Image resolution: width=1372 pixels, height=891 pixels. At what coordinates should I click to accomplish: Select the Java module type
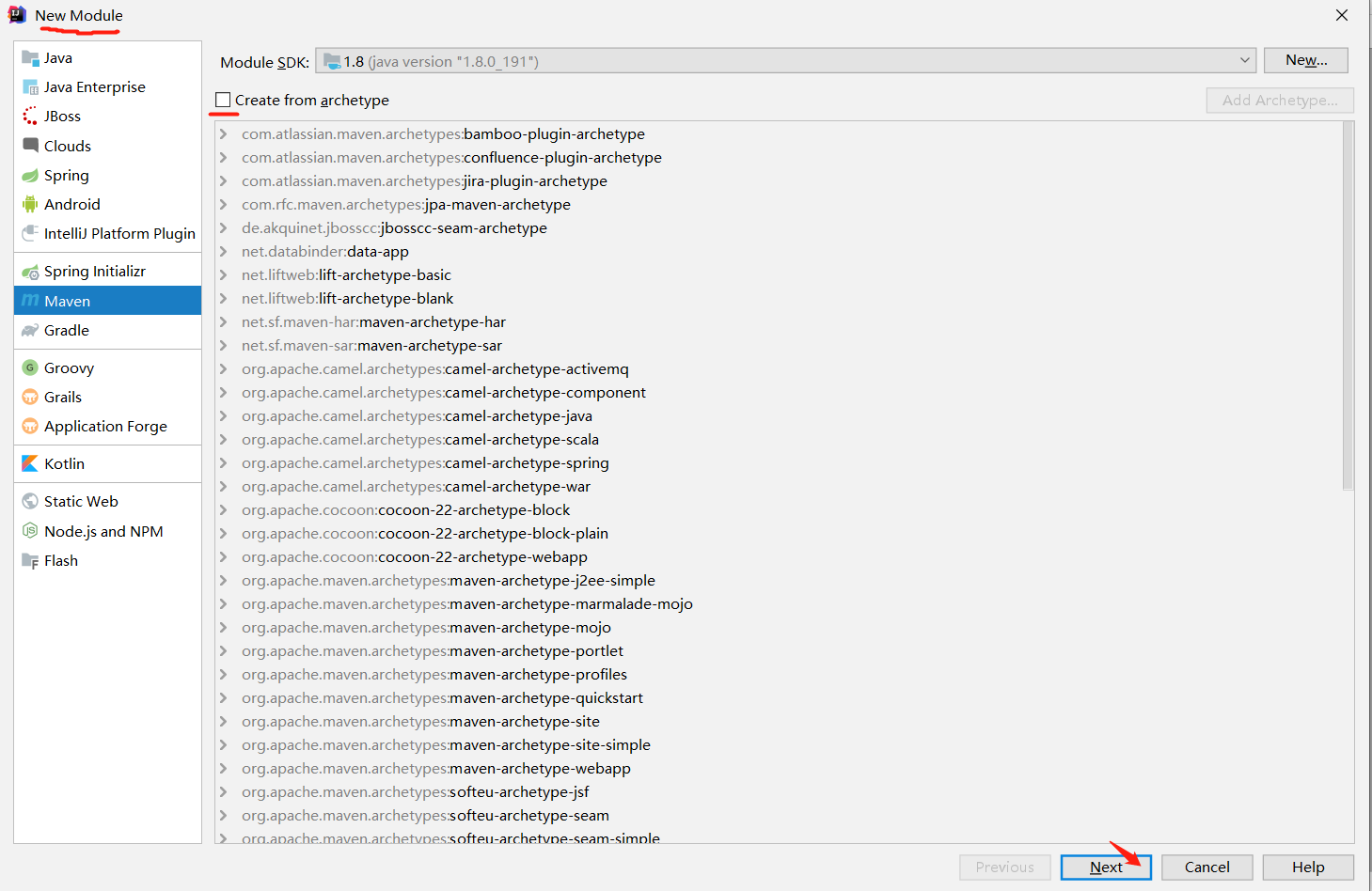click(108, 58)
